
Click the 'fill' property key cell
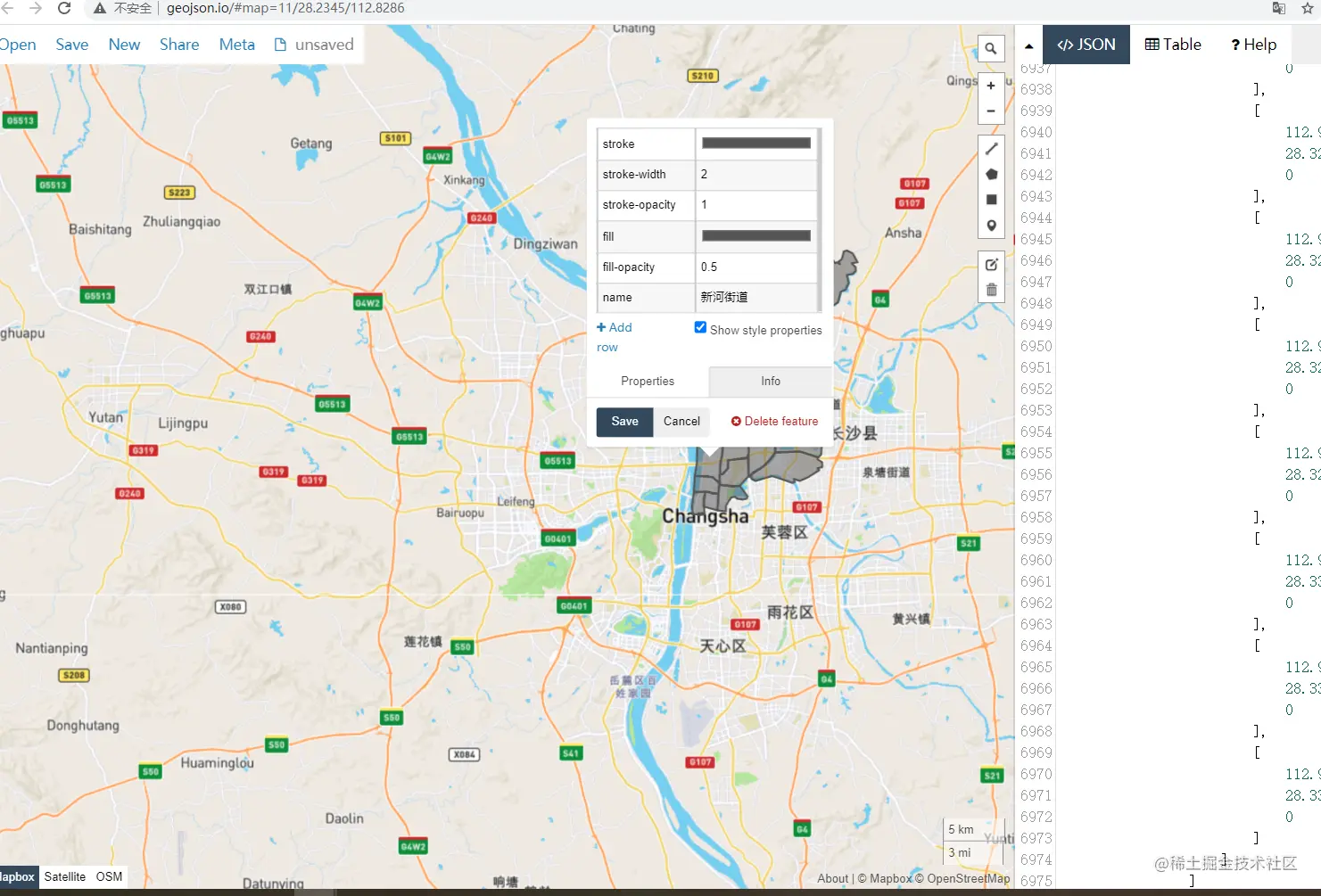(647, 236)
